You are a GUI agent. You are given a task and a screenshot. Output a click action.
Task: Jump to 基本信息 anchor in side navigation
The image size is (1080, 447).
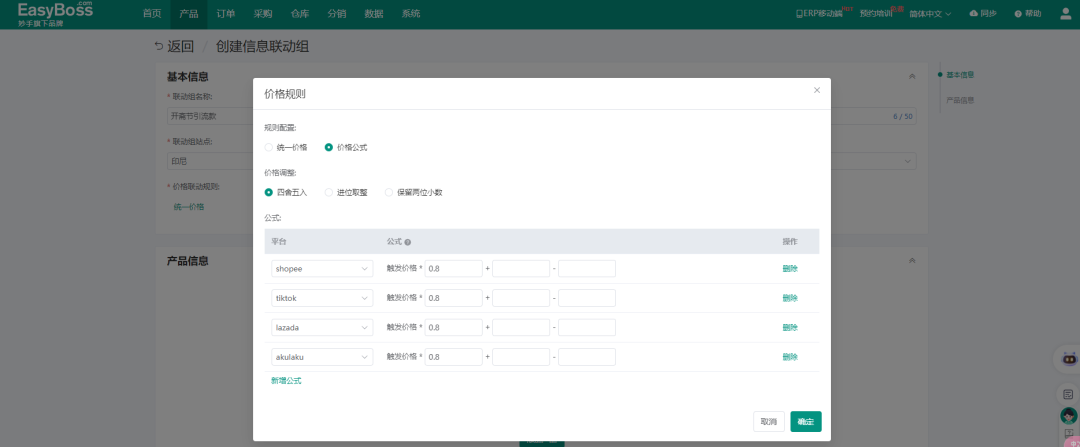tap(960, 74)
